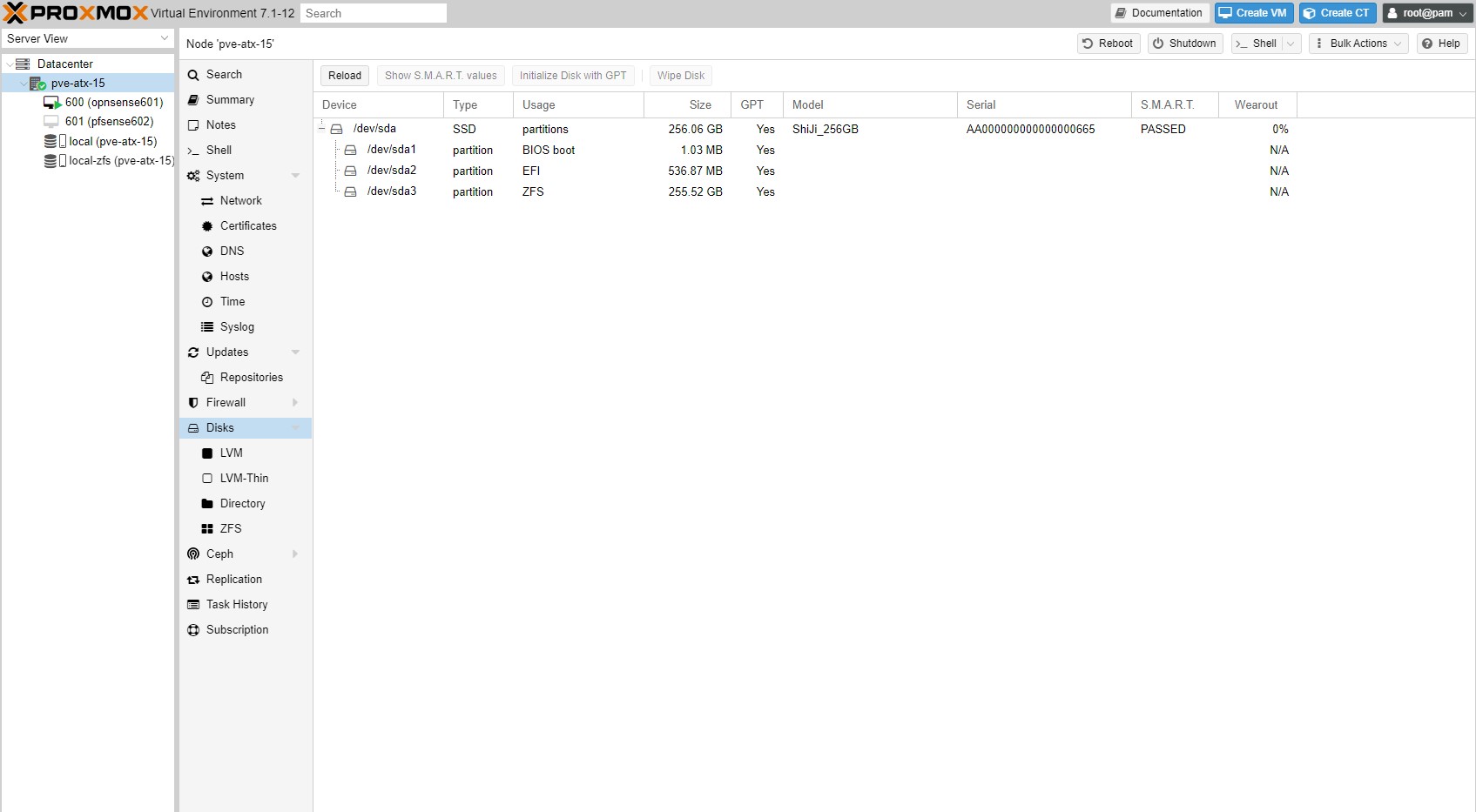1476x812 pixels.
Task: Click the storage icon for local-zfs
Action: click(x=55, y=161)
